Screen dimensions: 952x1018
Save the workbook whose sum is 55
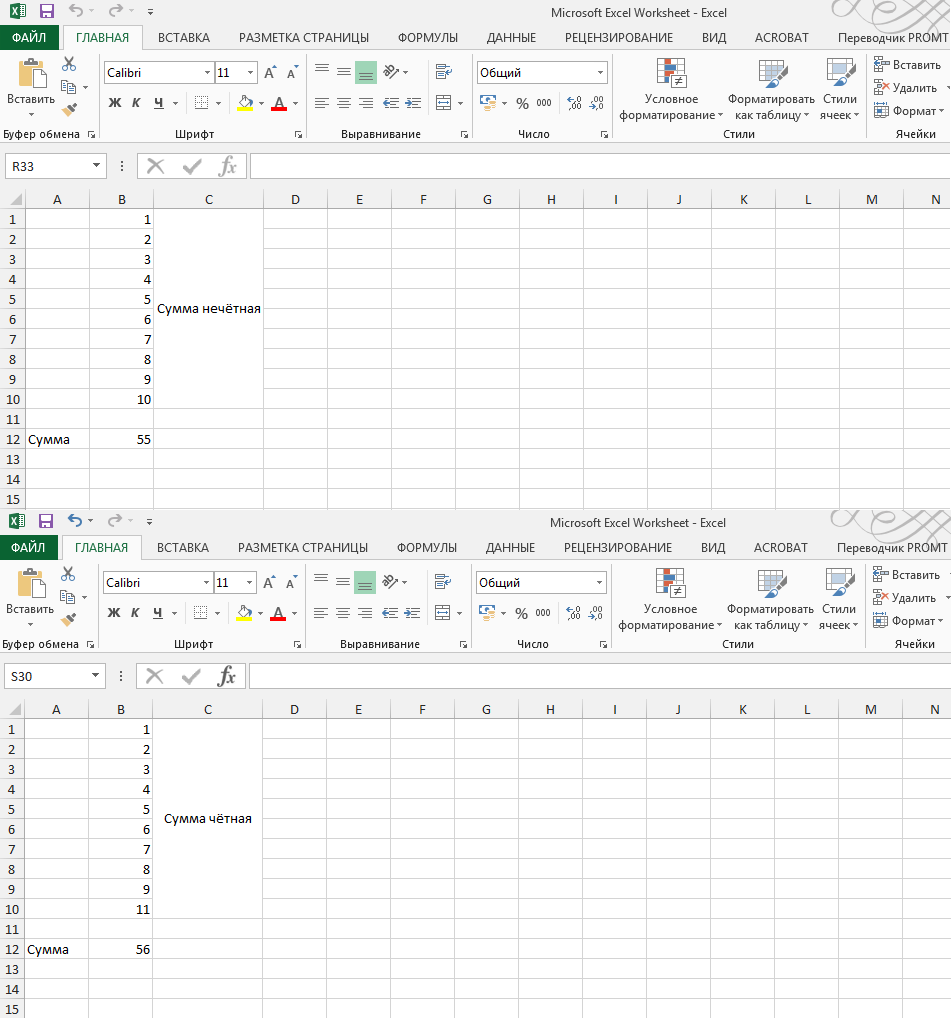pyautogui.click(x=46, y=11)
